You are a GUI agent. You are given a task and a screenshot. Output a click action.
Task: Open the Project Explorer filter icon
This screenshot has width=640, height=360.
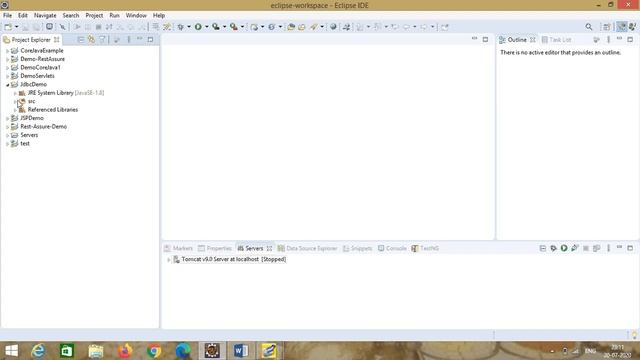coord(102,39)
